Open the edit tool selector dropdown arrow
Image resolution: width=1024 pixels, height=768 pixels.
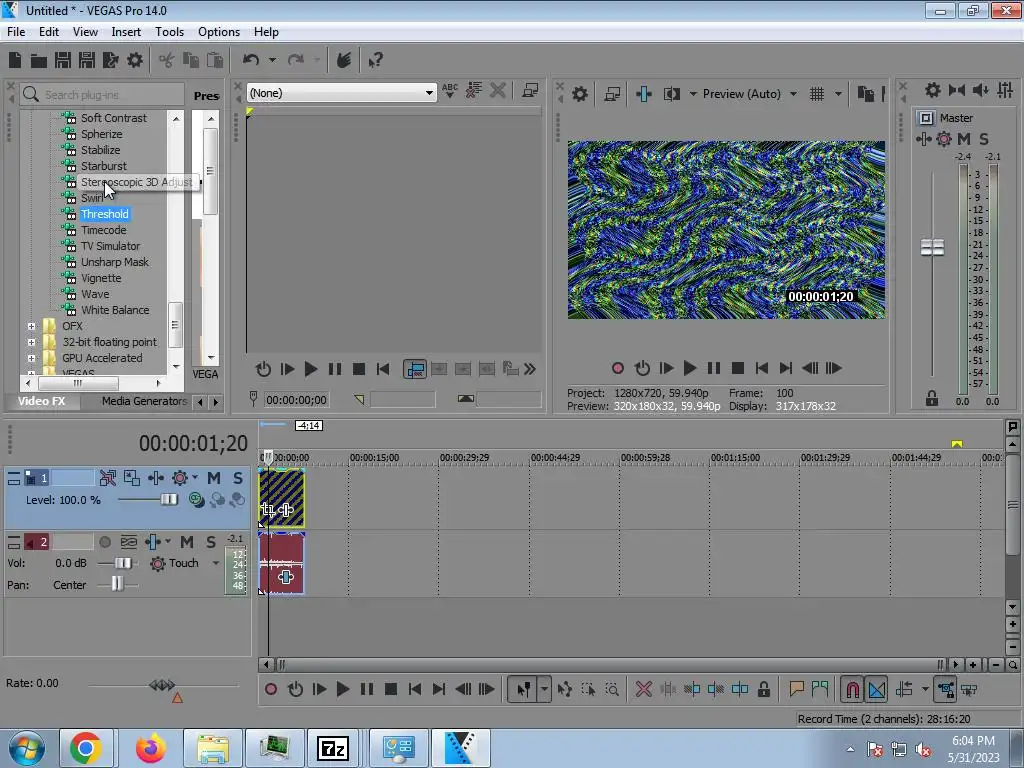click(544, 689)
